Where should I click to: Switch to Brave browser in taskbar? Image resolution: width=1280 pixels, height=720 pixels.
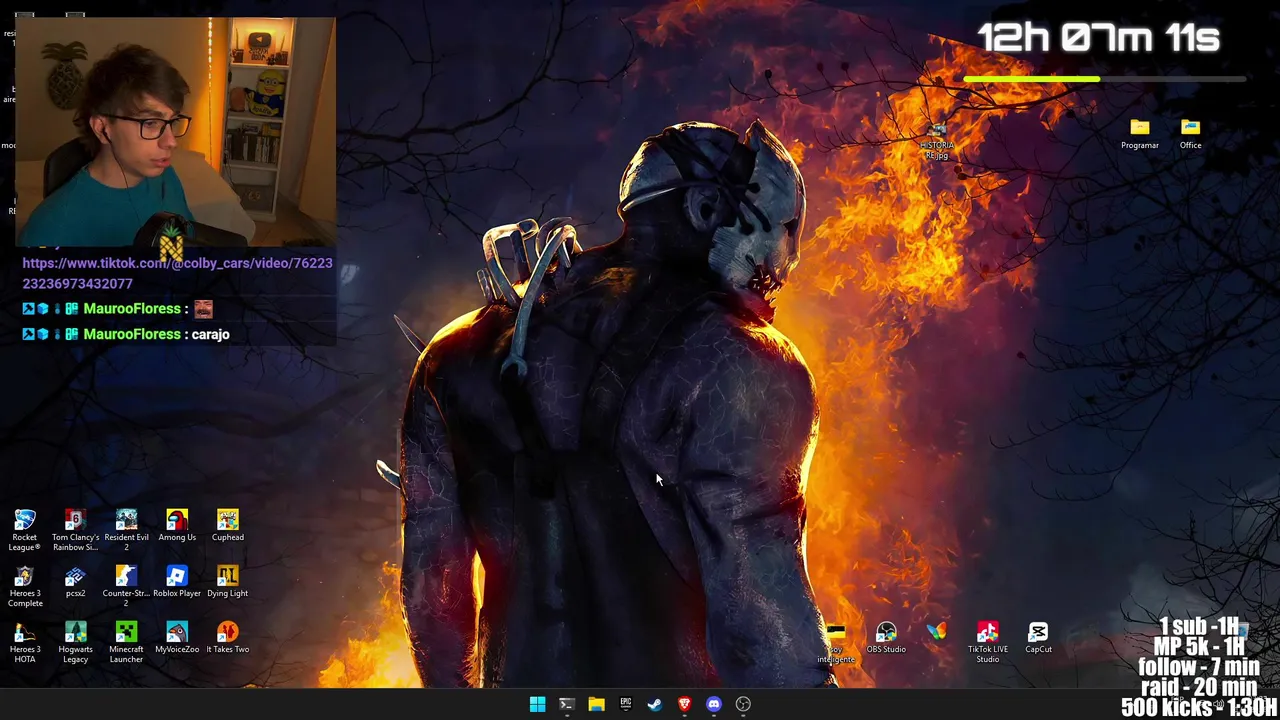684,704
